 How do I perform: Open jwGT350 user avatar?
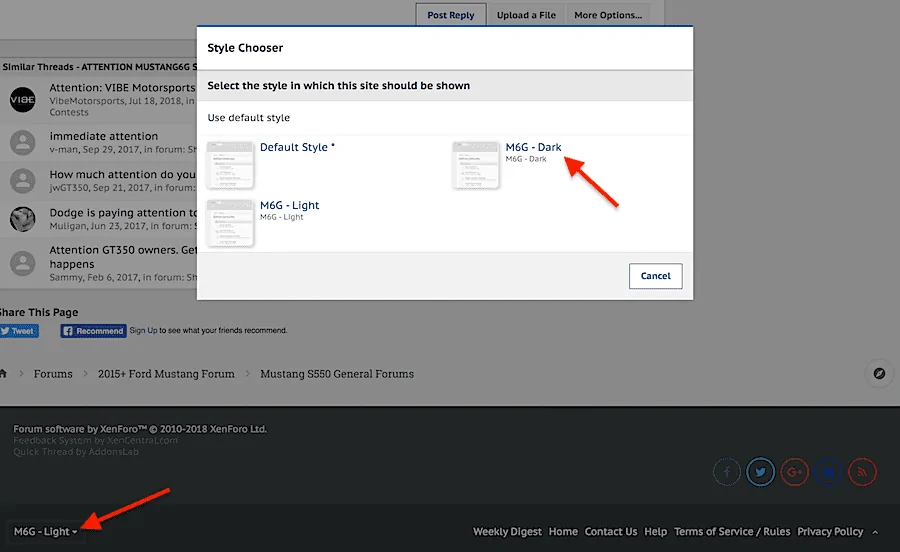coord(23,181)
